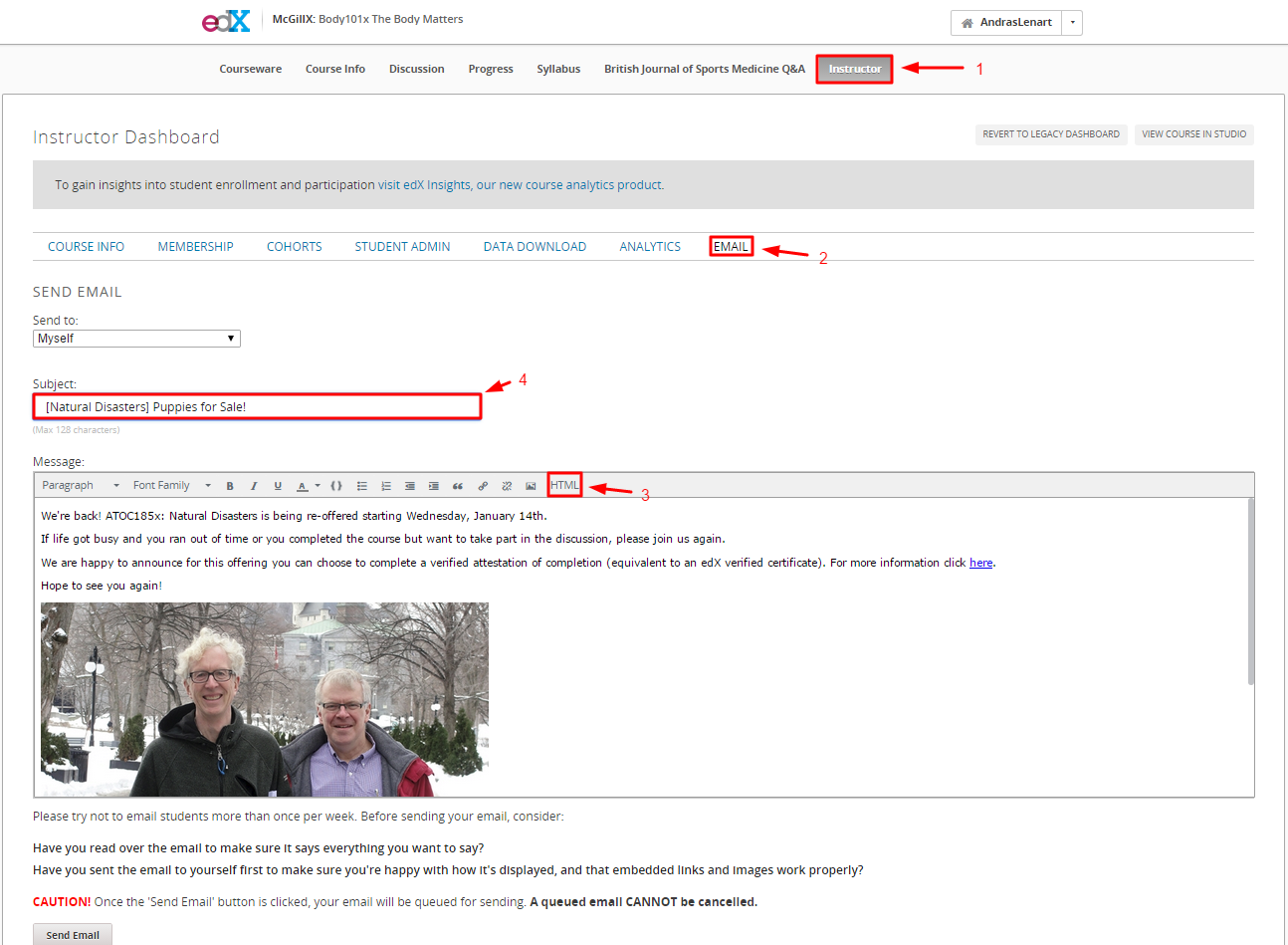Viewport: 1288px width, 945px height.
Task: Add blockquote to message
Action: [x=458, y=486]
